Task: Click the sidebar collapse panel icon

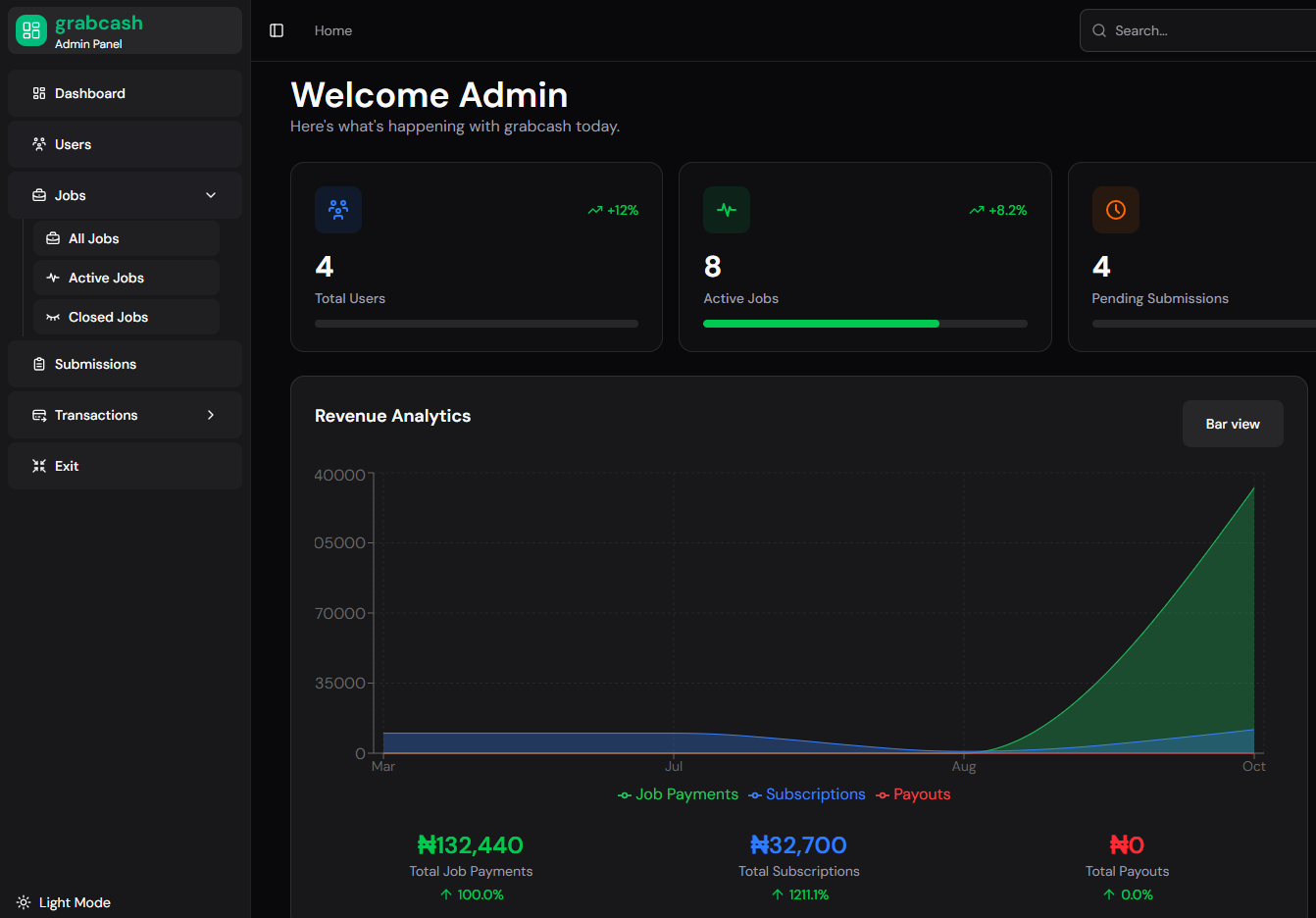Action: pyautogui.click(x=277, y=30)
